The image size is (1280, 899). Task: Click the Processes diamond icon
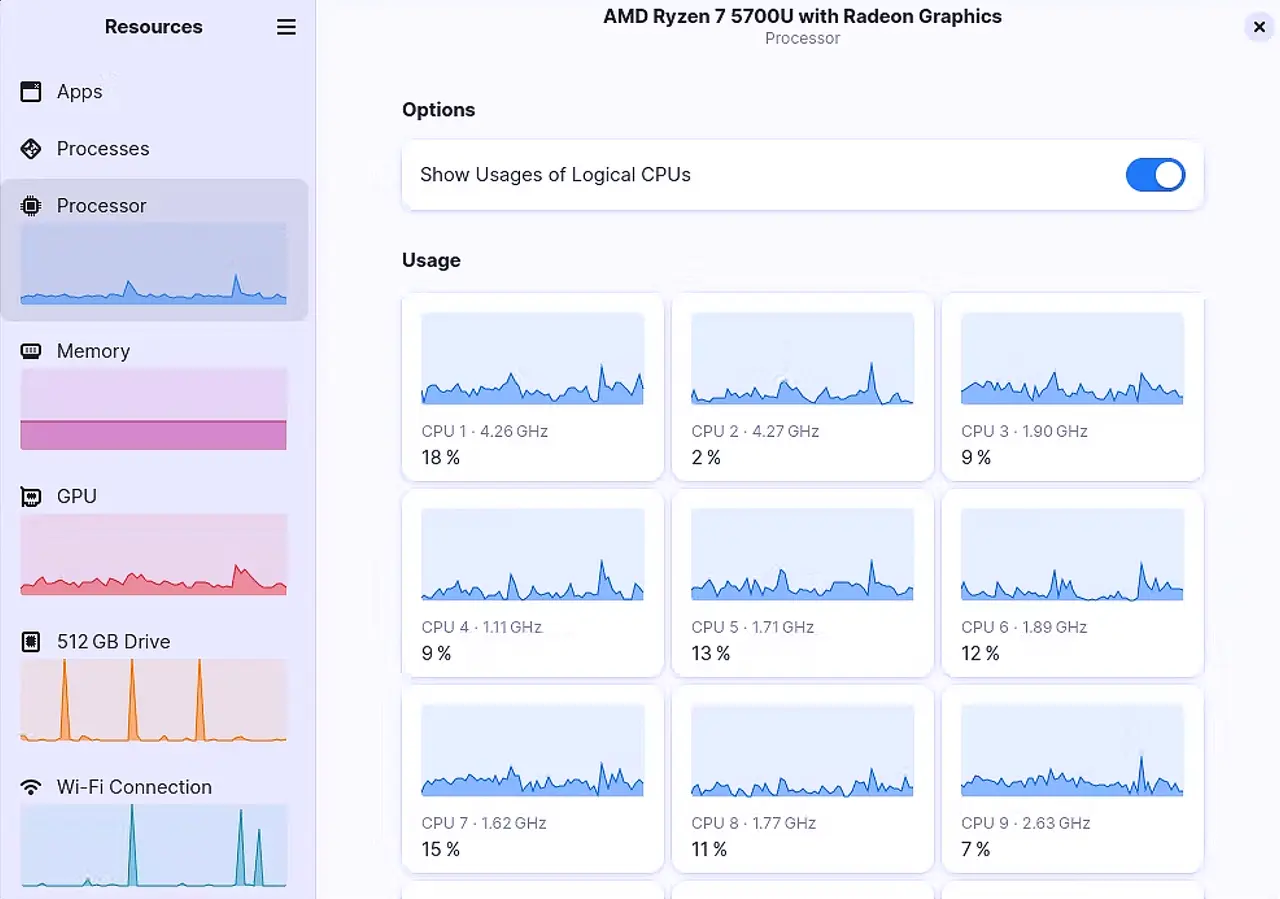point(31,149)
